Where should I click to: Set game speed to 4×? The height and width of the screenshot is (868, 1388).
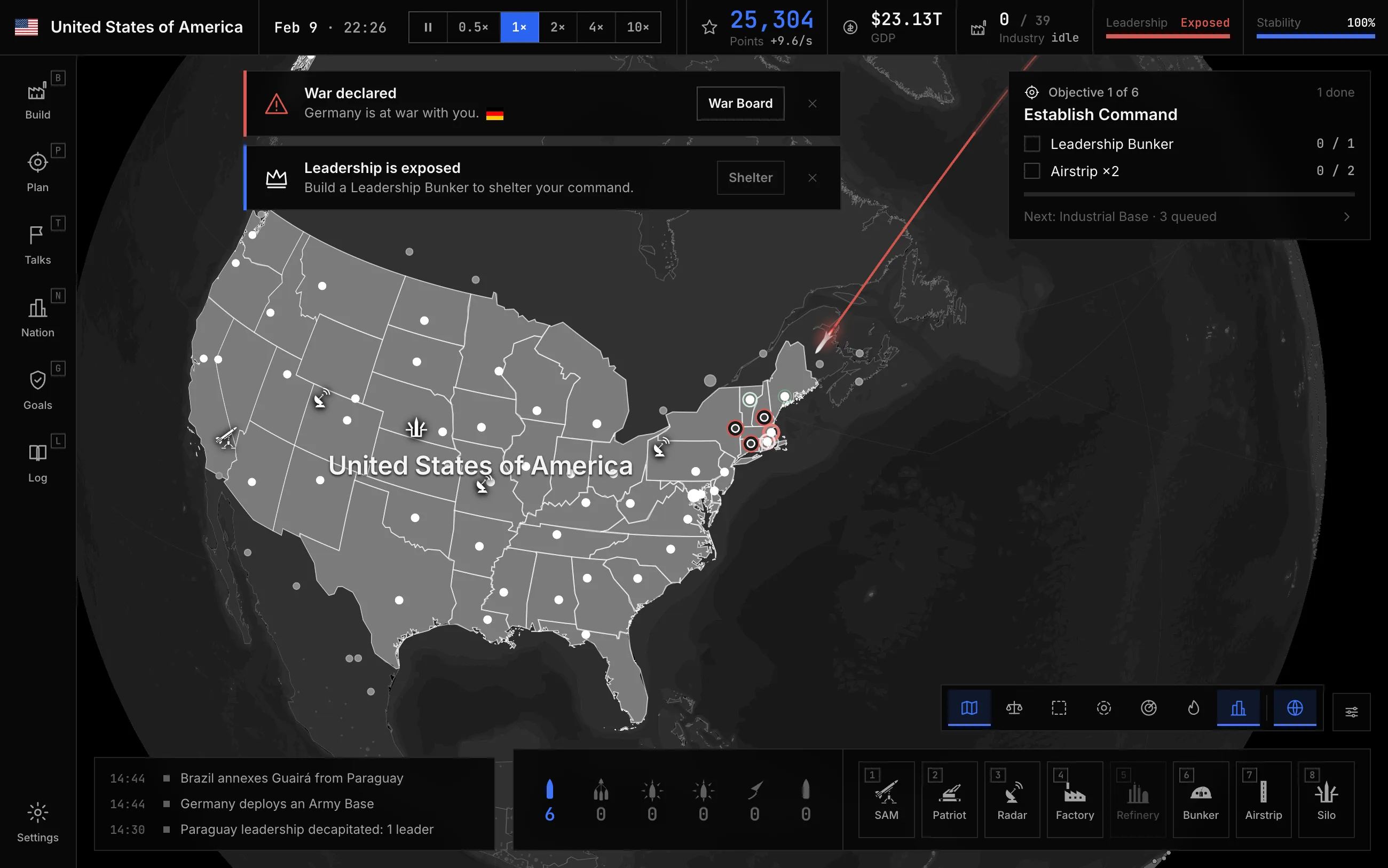point(596,27)
